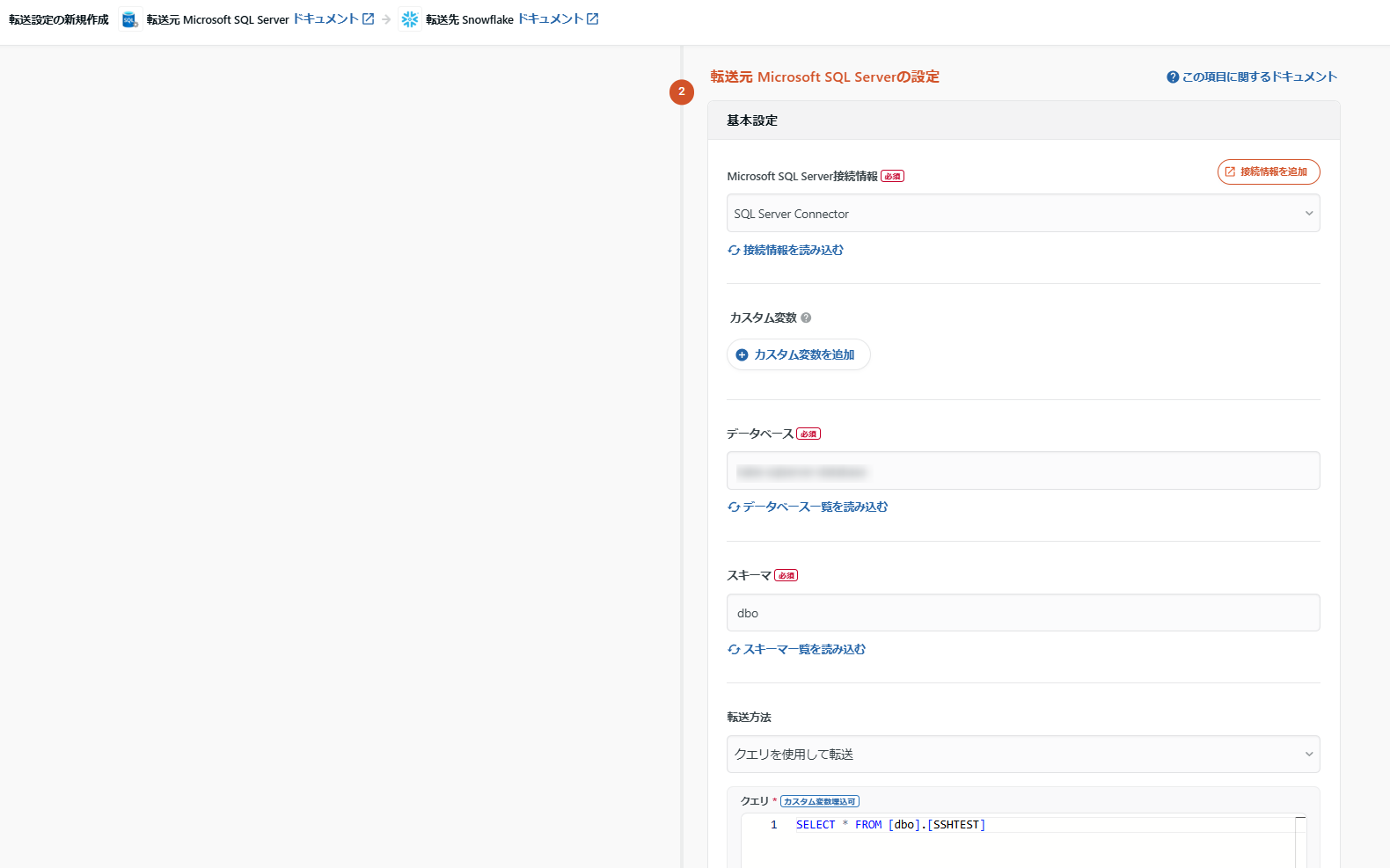Open the 転送方法 dropdown

pos(1023,755)
